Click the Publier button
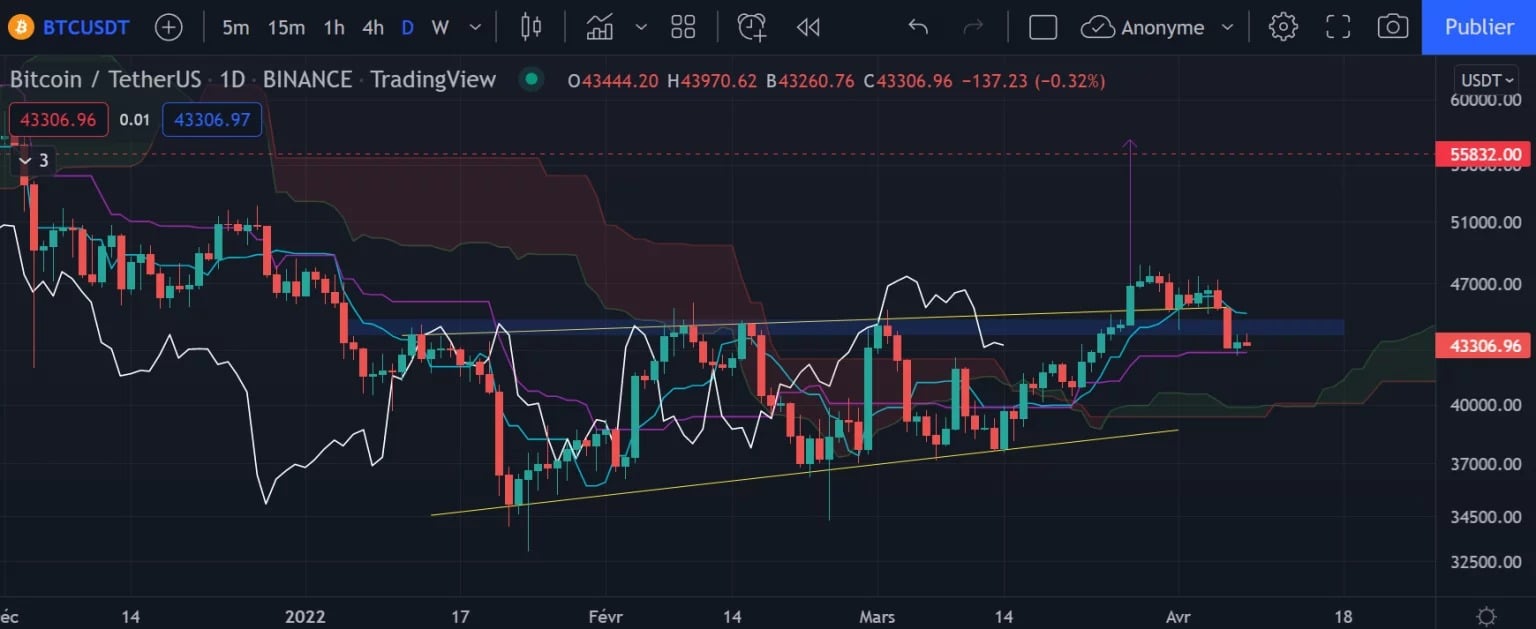This screenshot has height=629, width=1536. 1479,27
